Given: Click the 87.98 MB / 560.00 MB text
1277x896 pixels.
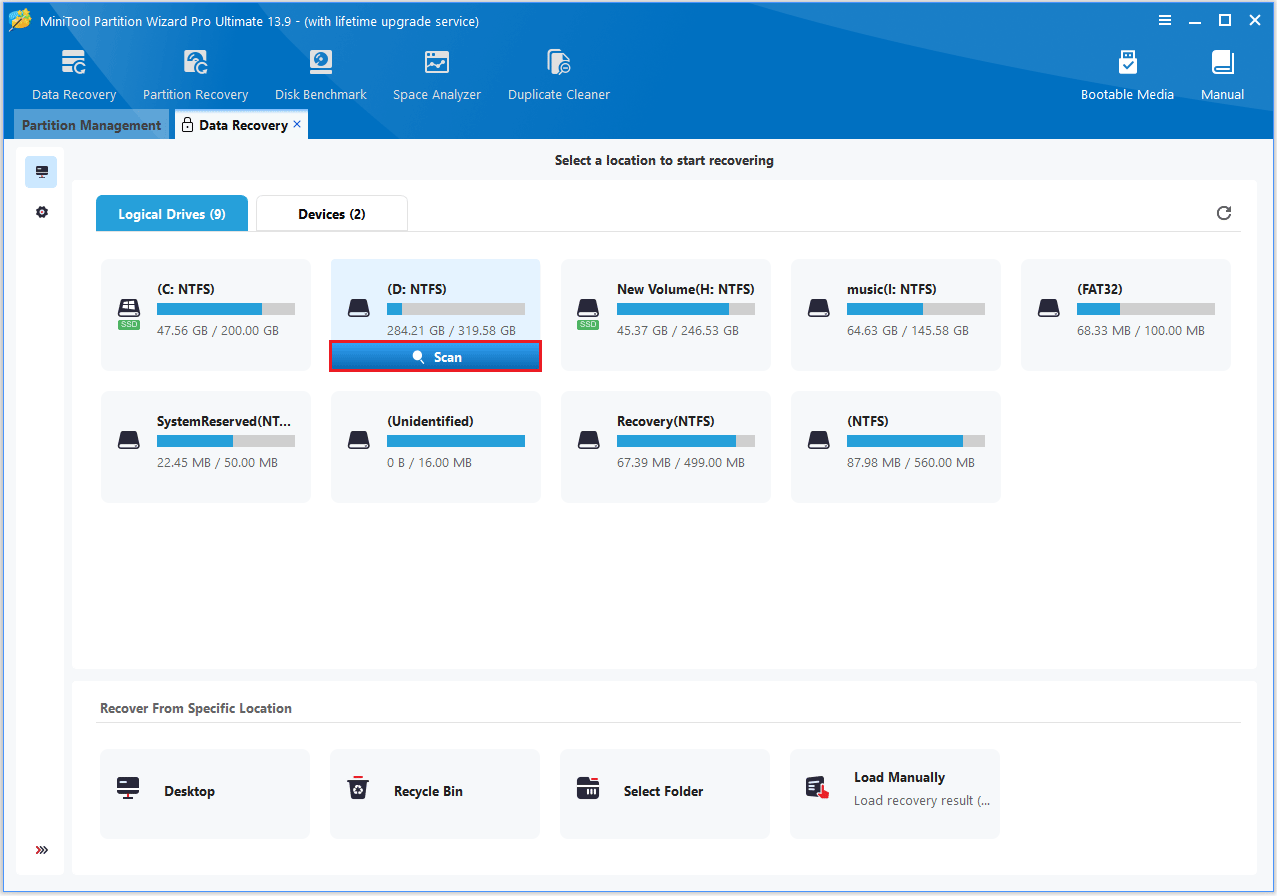Looking at the screenshot, I should [911, 463].
